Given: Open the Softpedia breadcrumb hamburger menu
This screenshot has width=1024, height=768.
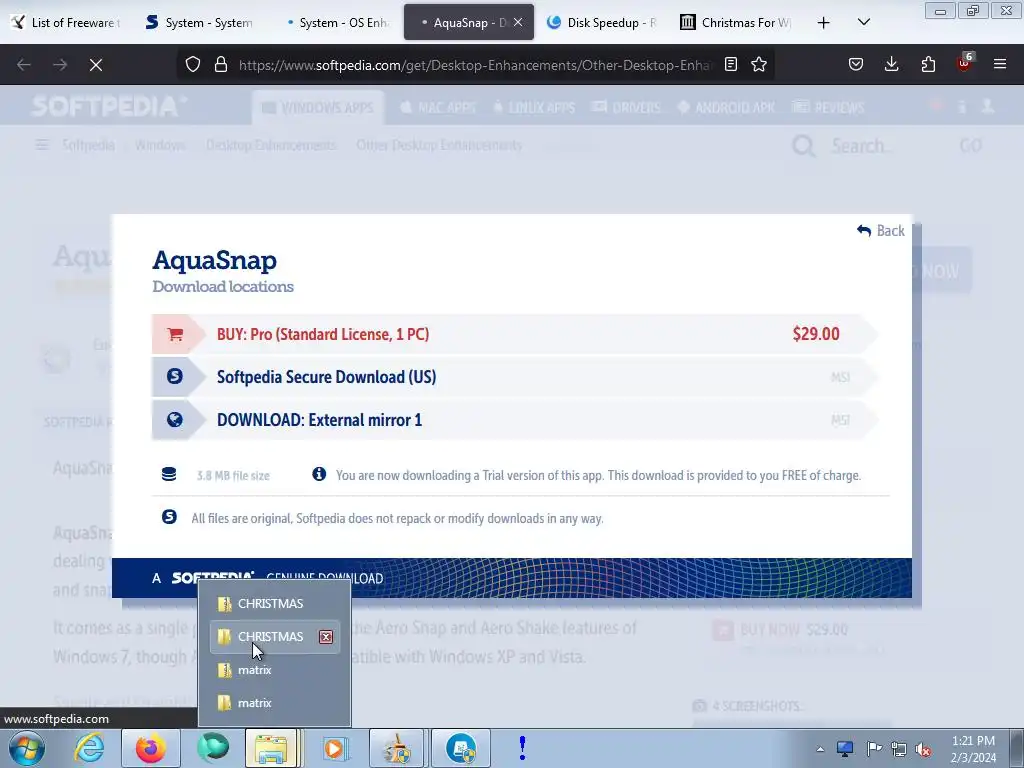Looking at the screenshot, I should point(42,145).
